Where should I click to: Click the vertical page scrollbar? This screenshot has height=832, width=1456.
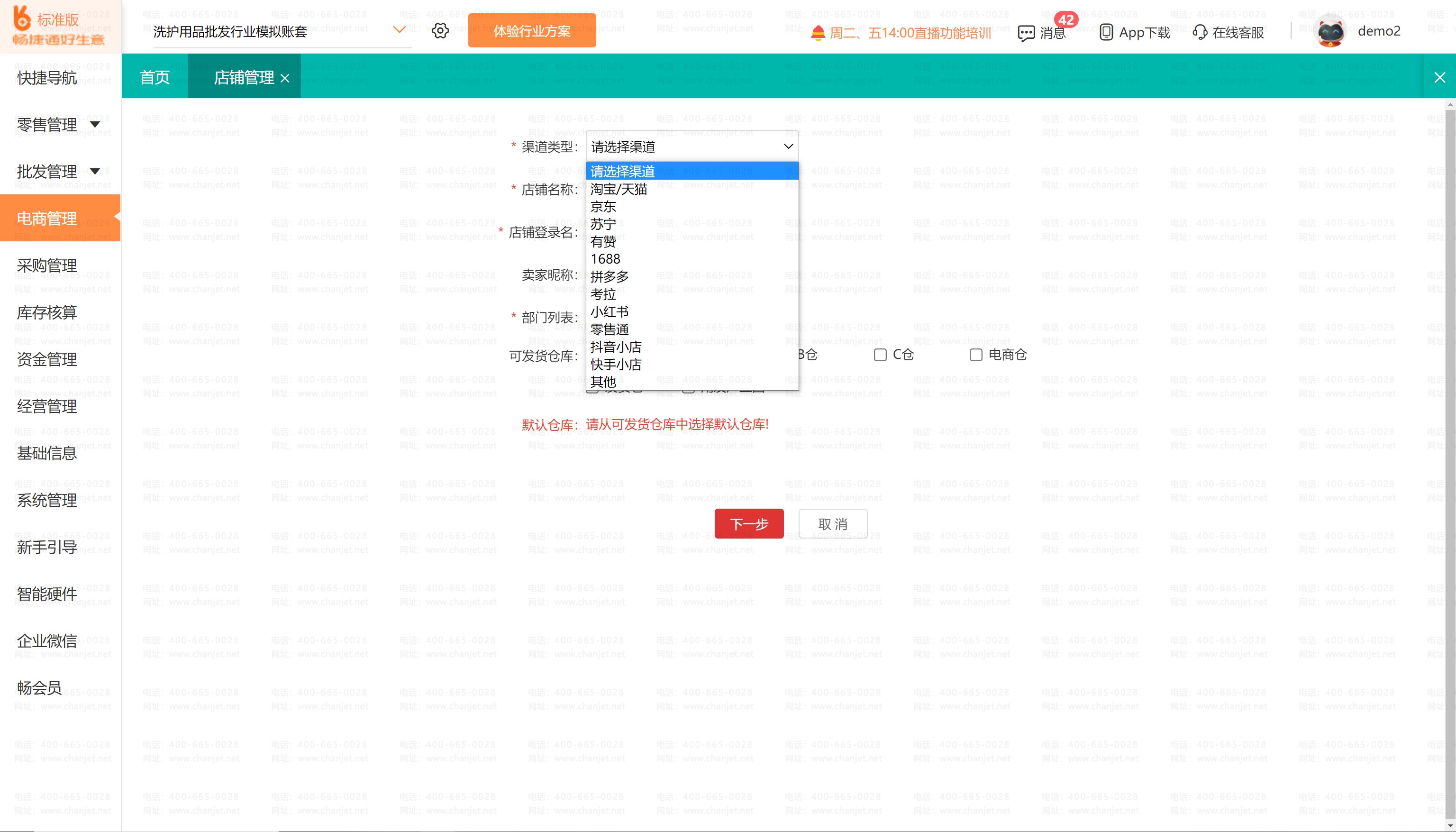(x=1450, y=457)
